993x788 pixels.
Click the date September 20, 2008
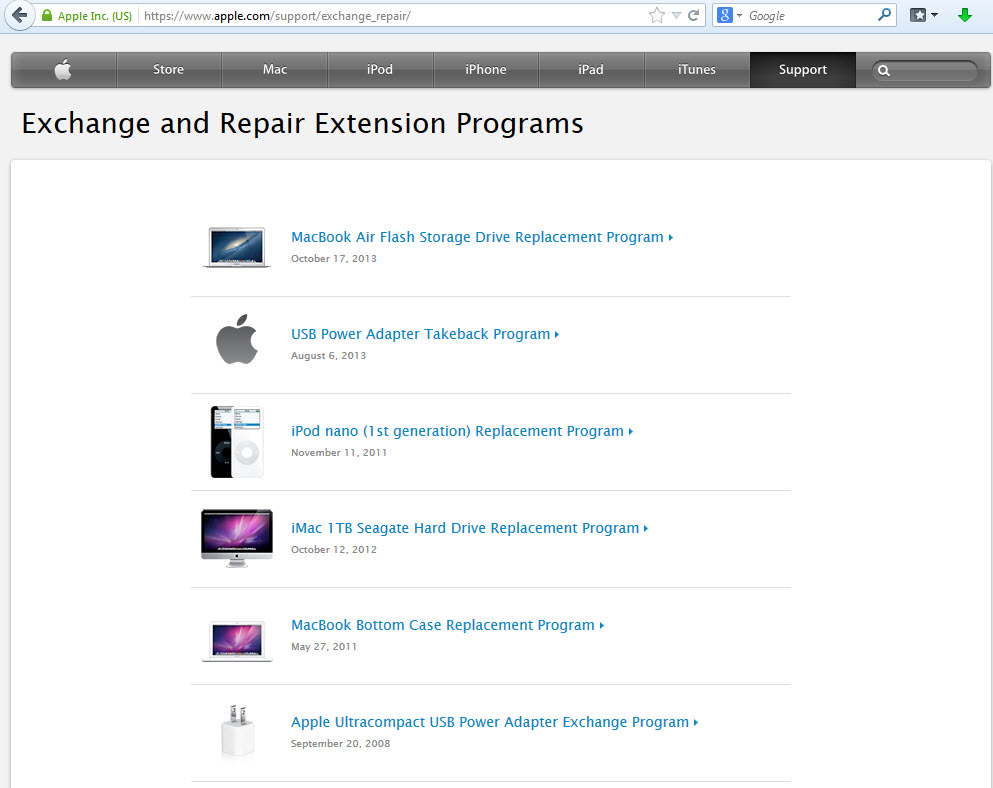tap(340, 744)
